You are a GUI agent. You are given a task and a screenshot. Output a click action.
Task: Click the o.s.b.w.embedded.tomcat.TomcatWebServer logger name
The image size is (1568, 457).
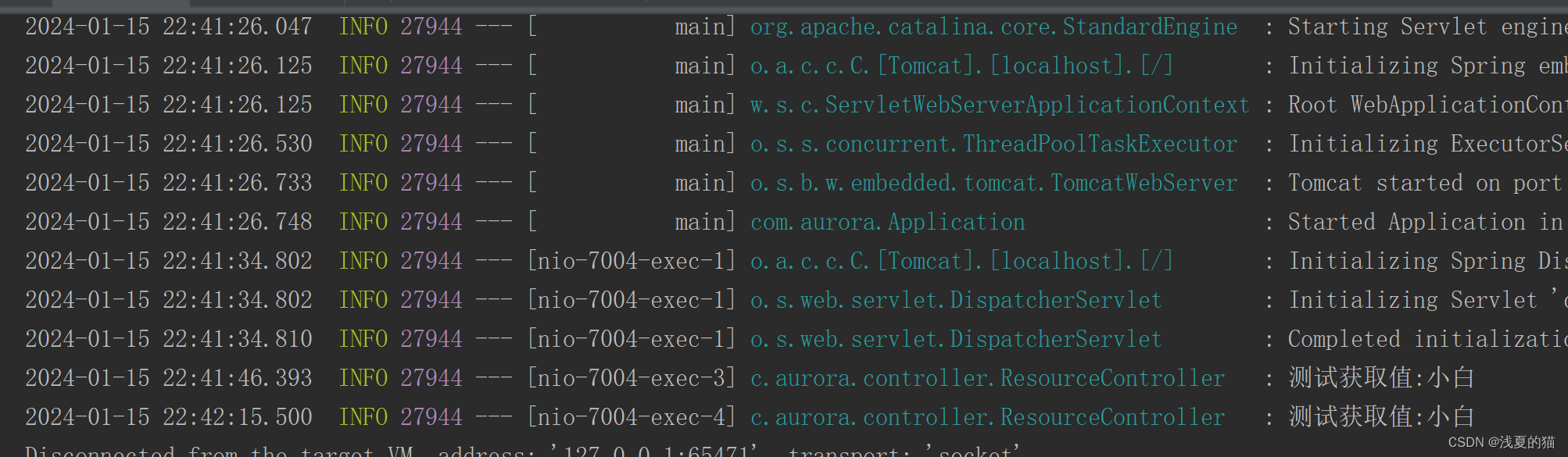(x=993, y=184)
